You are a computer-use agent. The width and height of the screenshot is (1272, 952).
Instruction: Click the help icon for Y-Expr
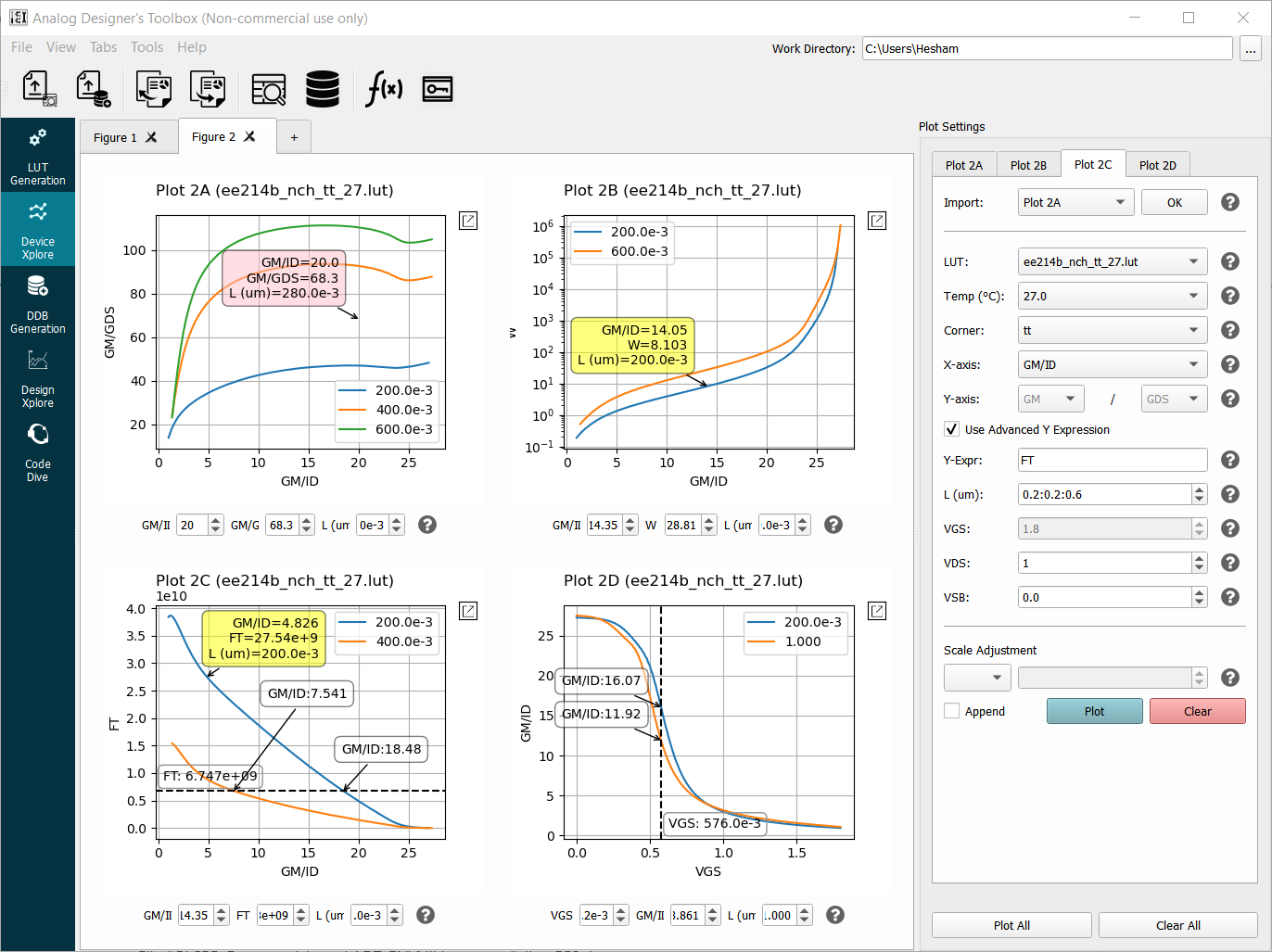click(x=1230, y=460)
